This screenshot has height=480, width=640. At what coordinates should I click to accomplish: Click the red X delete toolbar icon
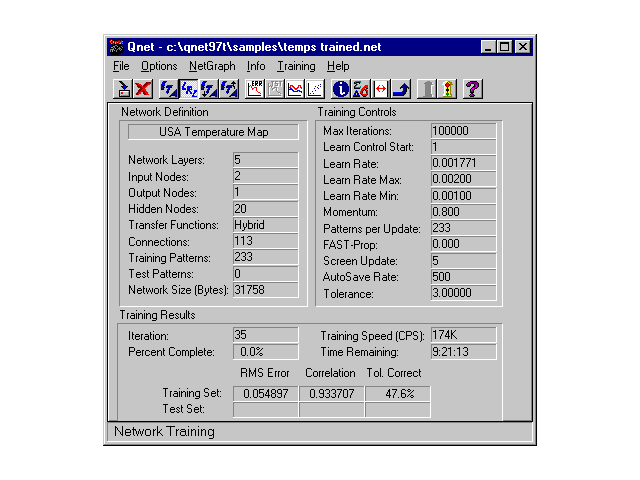tap(143, 89)
